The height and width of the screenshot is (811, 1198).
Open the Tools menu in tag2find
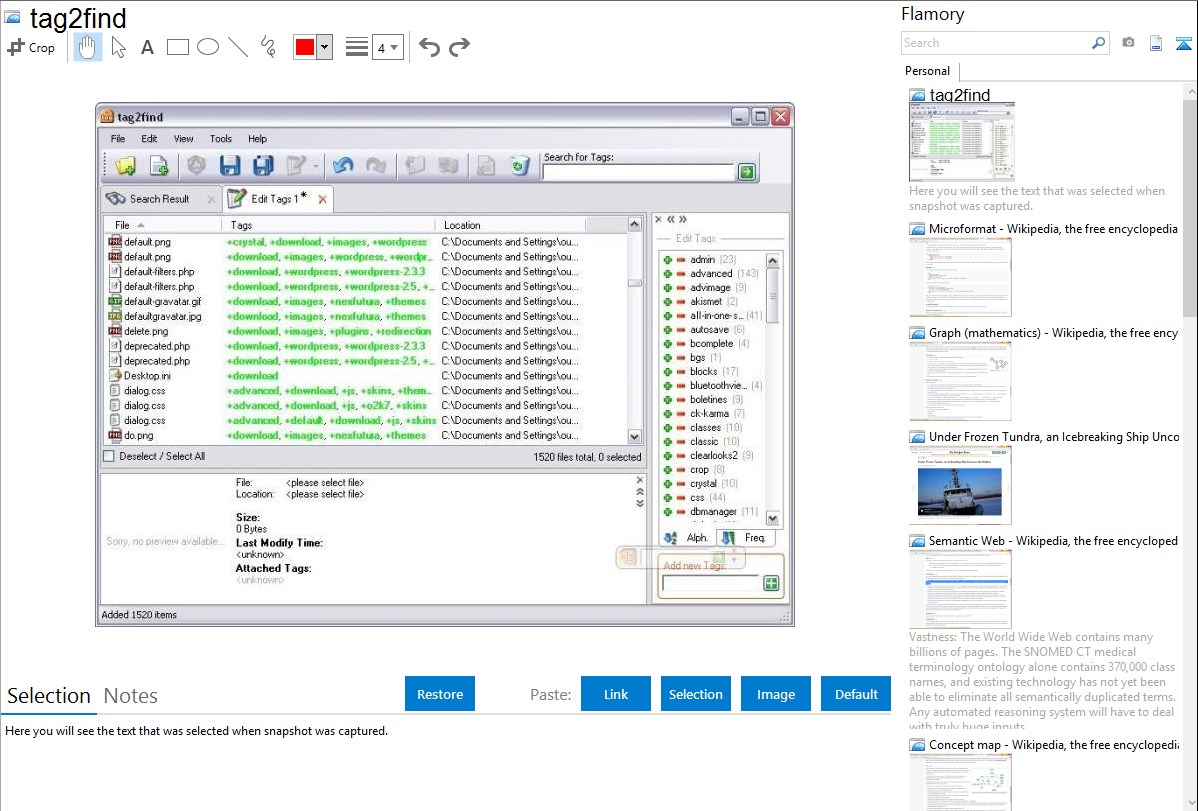click(221, 139)
